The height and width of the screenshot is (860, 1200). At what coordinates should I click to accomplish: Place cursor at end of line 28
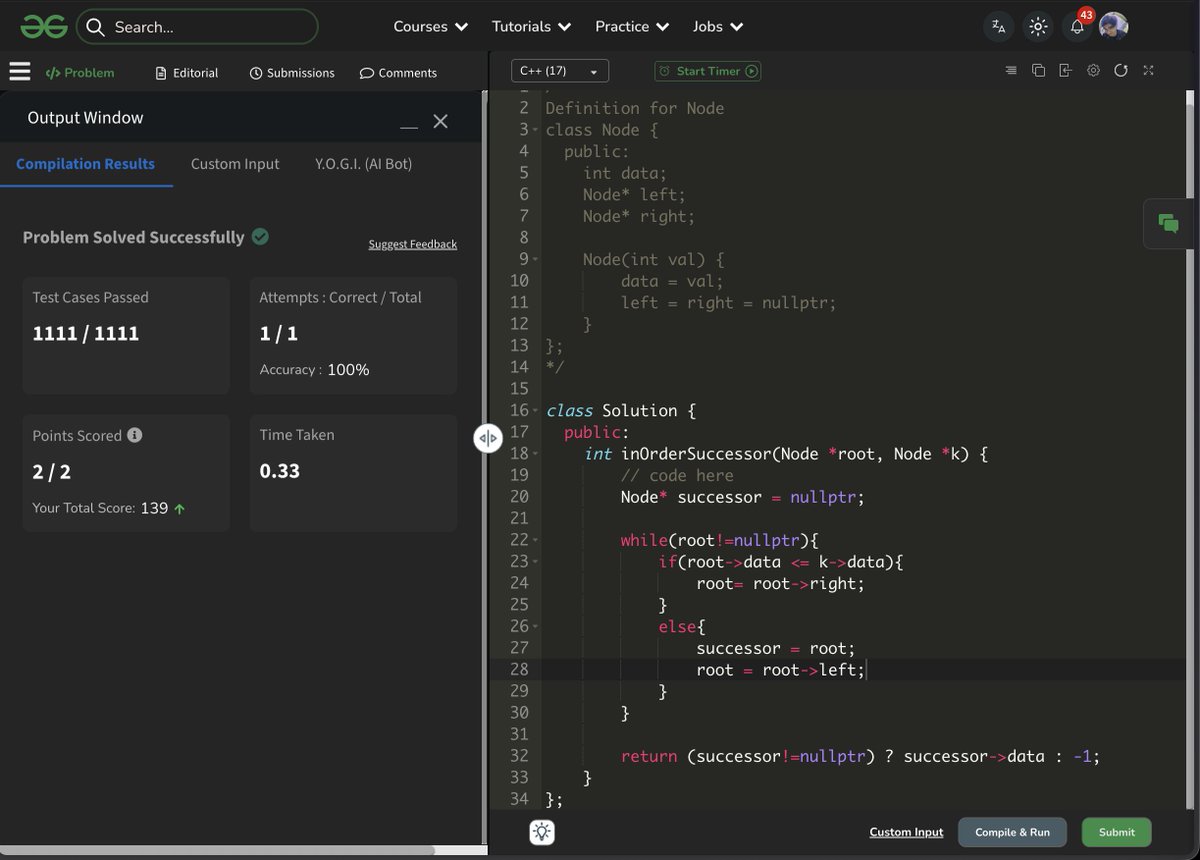pos(867,670)
